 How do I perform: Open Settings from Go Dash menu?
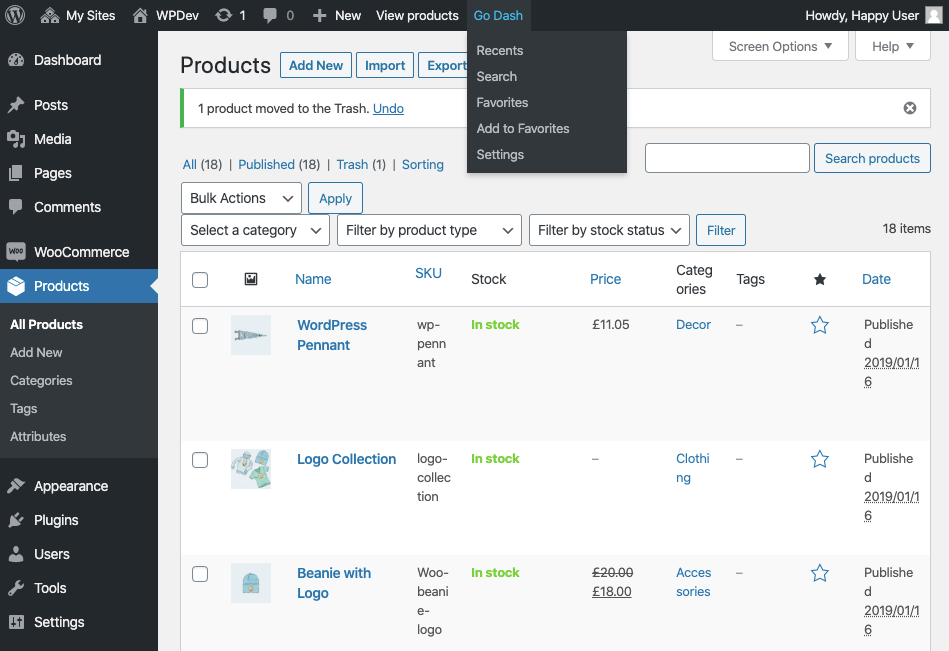tap(501, 154)
